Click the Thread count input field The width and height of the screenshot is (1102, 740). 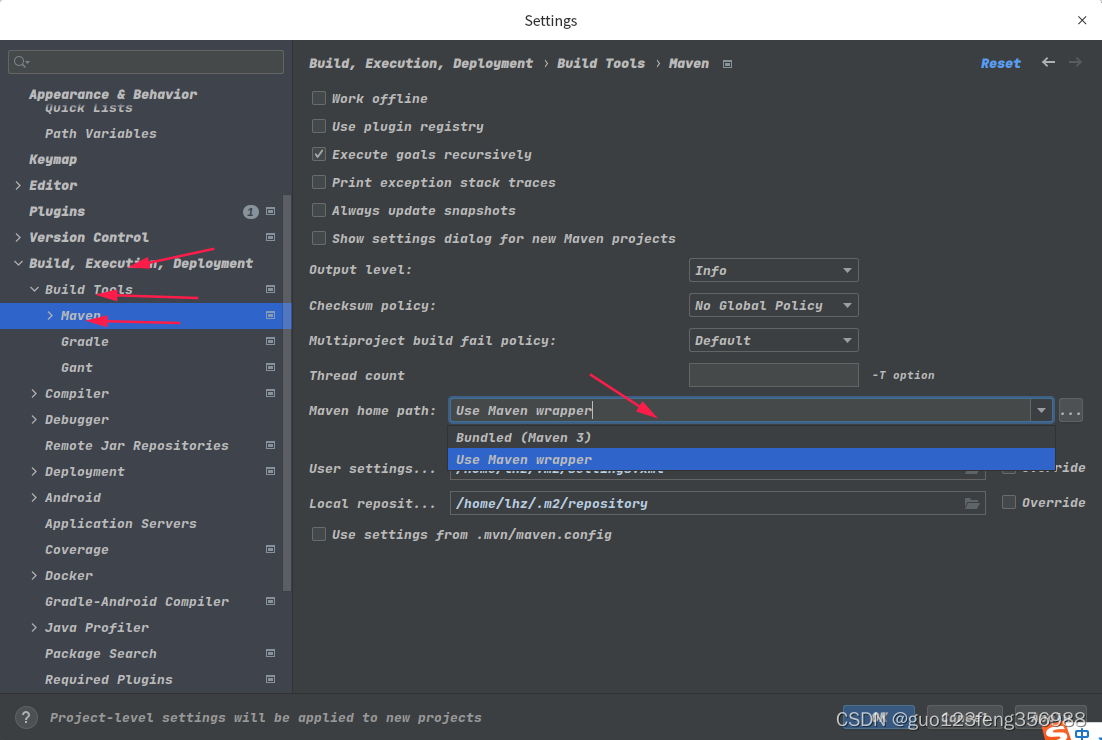tap(773, 375)
